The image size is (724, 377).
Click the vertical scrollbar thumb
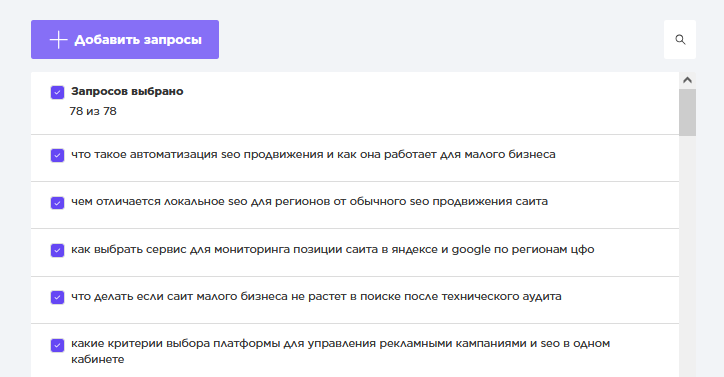point(687,112)
